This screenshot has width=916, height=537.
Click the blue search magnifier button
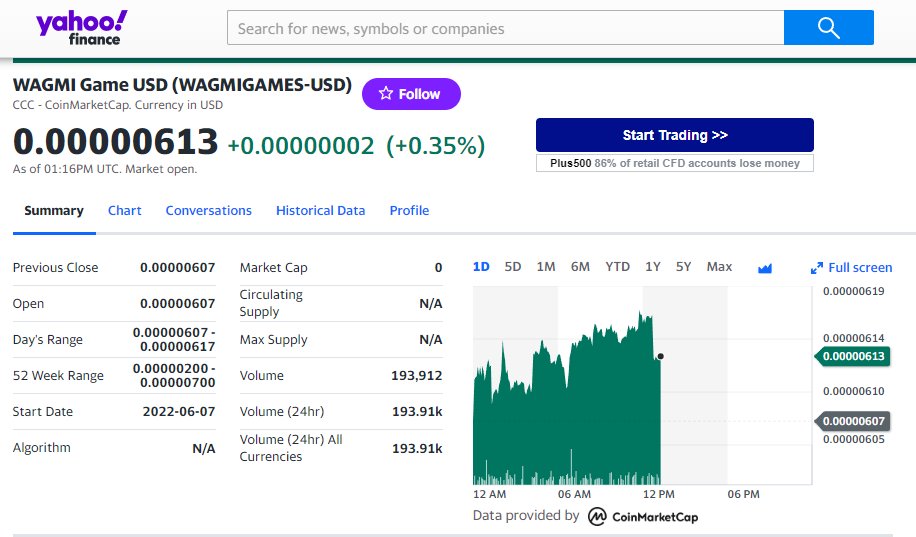click(828, 27)
